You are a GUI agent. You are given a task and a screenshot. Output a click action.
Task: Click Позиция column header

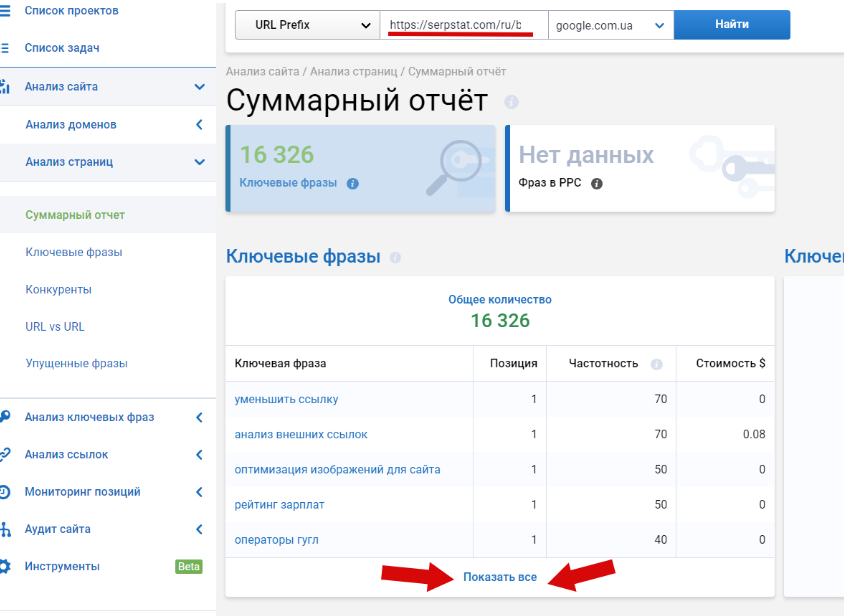pos(514,363)
